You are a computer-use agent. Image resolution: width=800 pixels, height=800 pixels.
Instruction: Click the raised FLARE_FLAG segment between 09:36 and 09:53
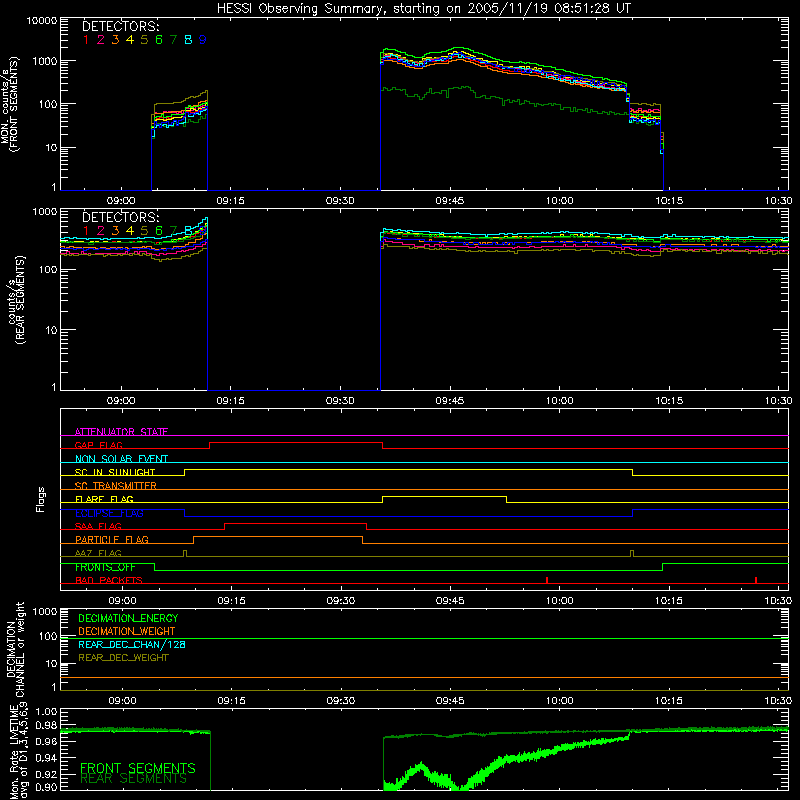[x=444, y=496]
